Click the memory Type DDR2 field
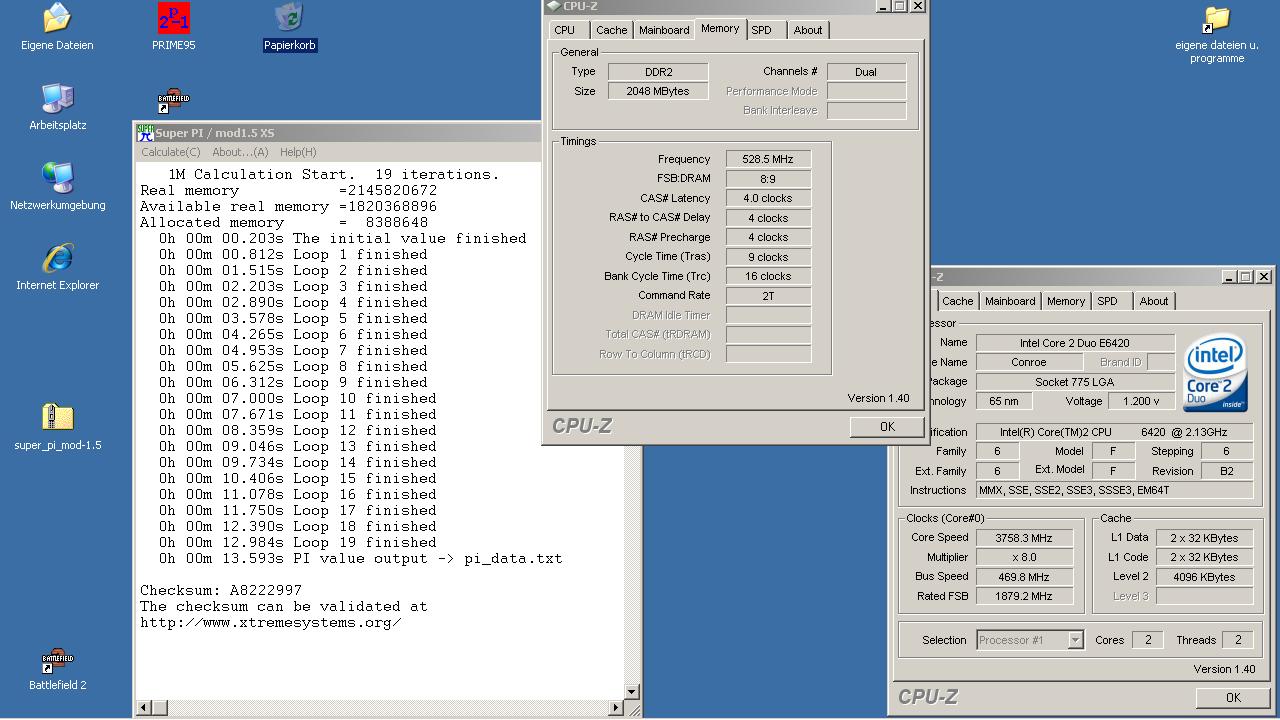 tap(658, 72)
